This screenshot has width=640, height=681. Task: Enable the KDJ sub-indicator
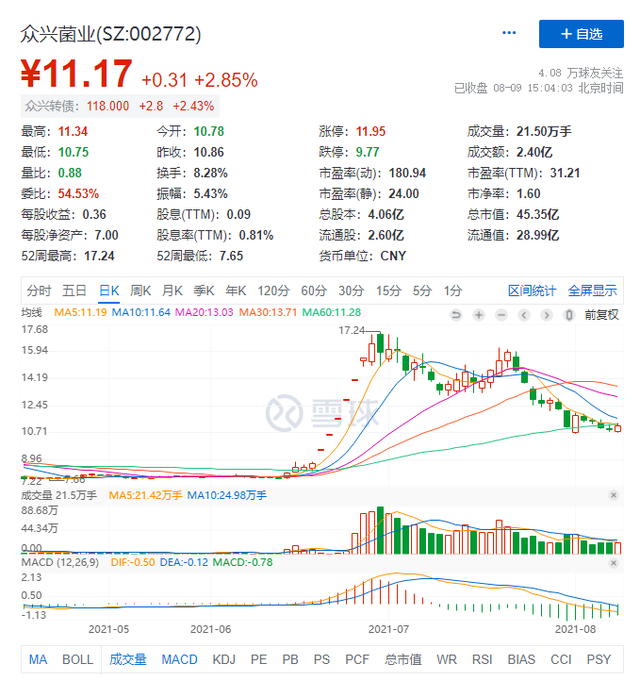tap(224, 659)
